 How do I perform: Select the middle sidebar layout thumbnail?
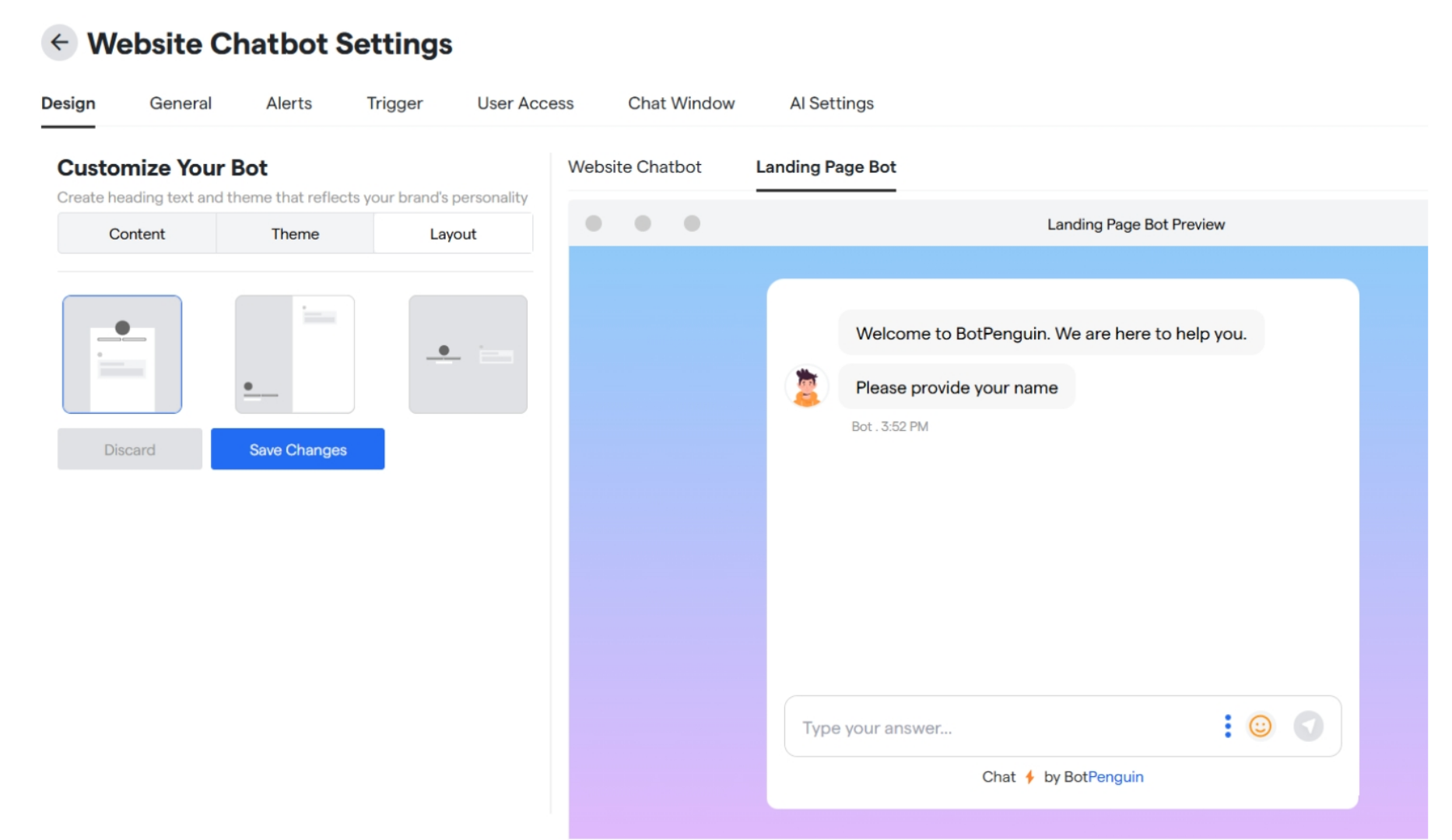(x=294, y=354)
